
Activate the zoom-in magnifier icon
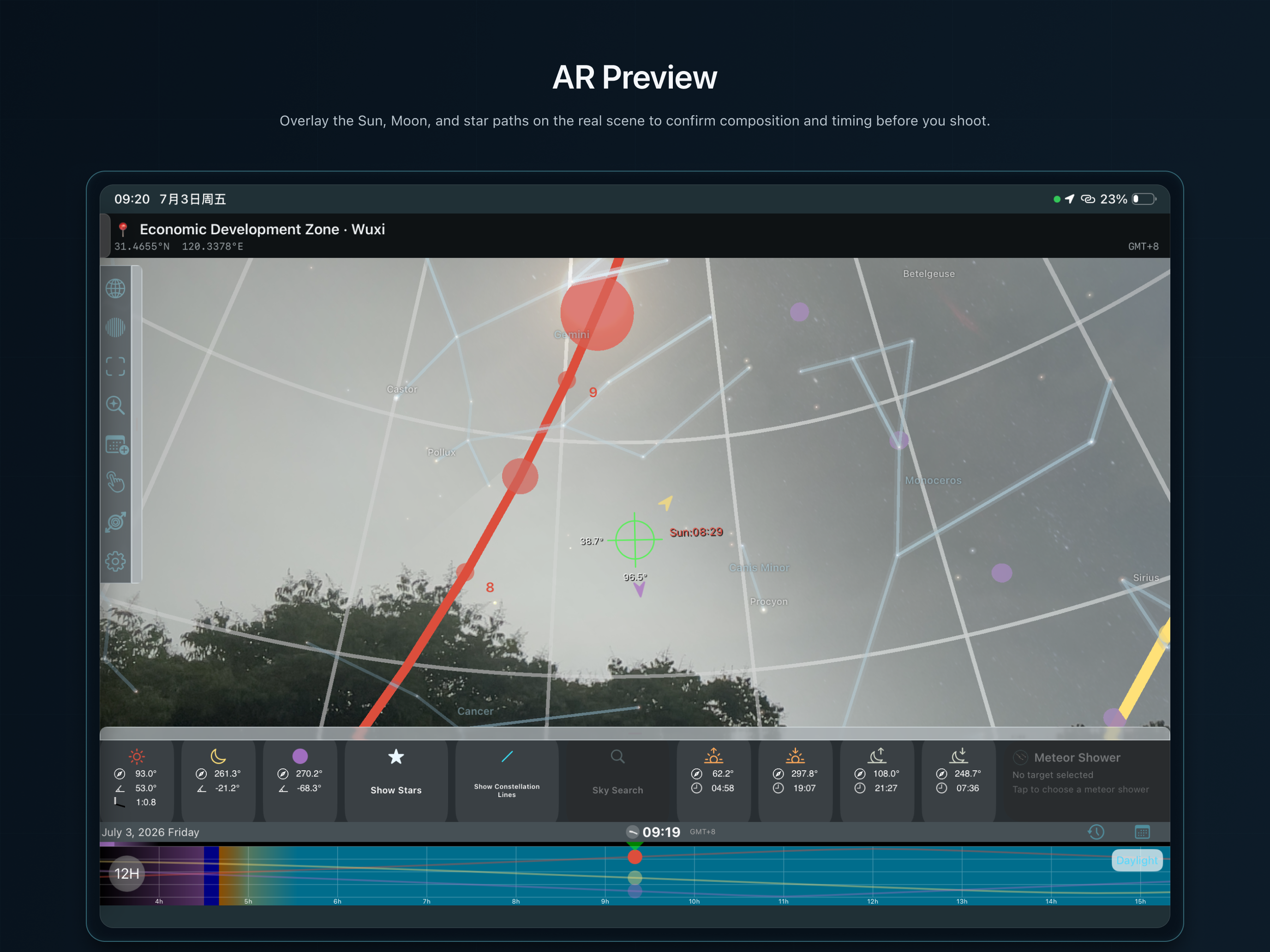tap(115, 405)
